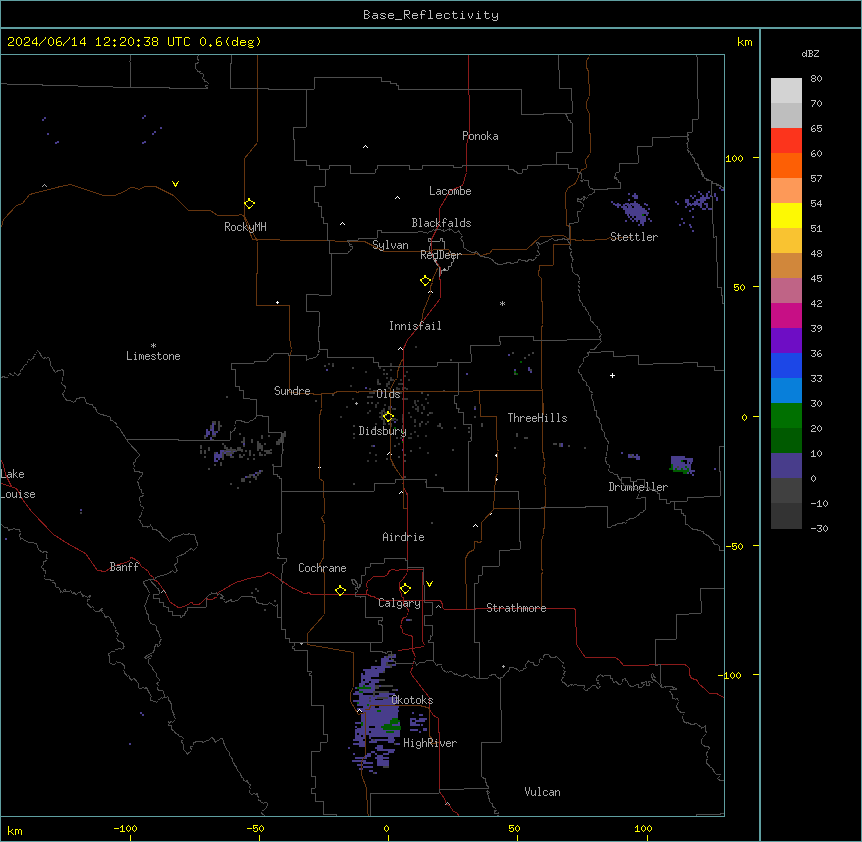The height and width of the screenshot is (842, 862).
Task: Select the Calgary city label
Action: 399,603
